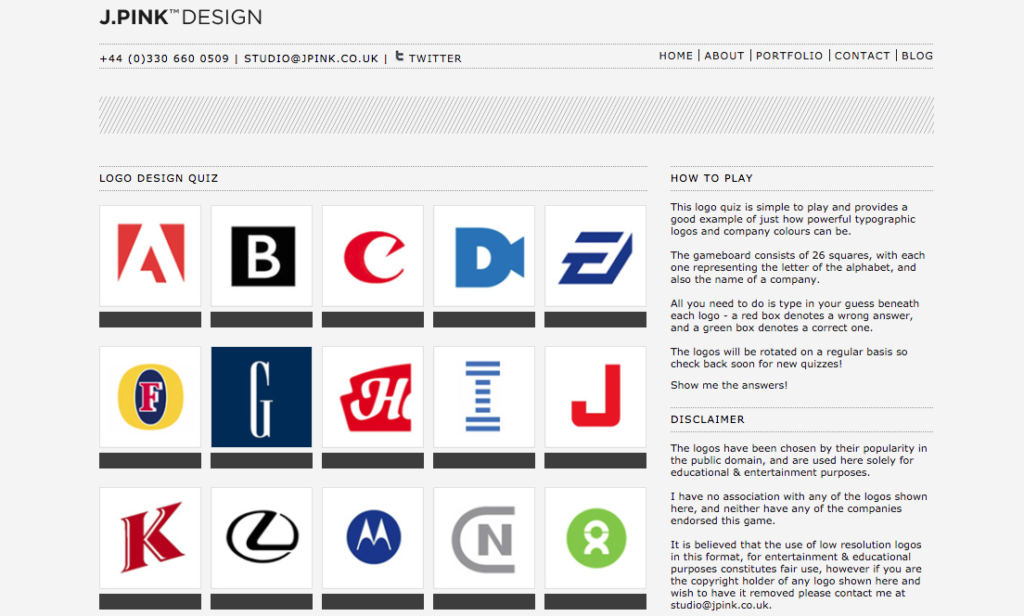
Task: Click the Lexus L oval logo
Action: pyautogui.click(x=261, y=538)
